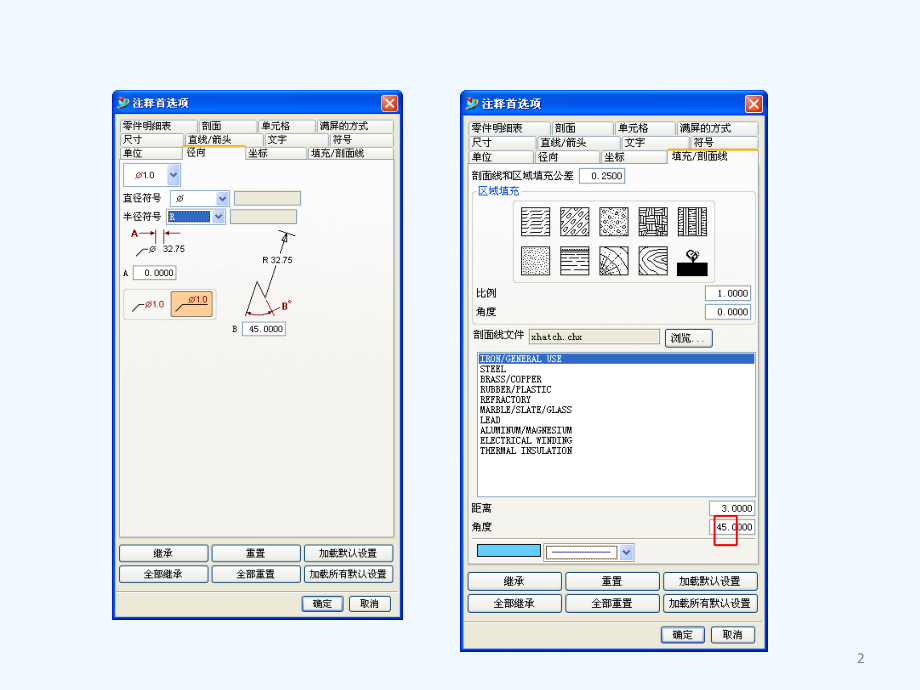Click the 距离 distance input field
This screenshot has width=920, height=690.
731,508
